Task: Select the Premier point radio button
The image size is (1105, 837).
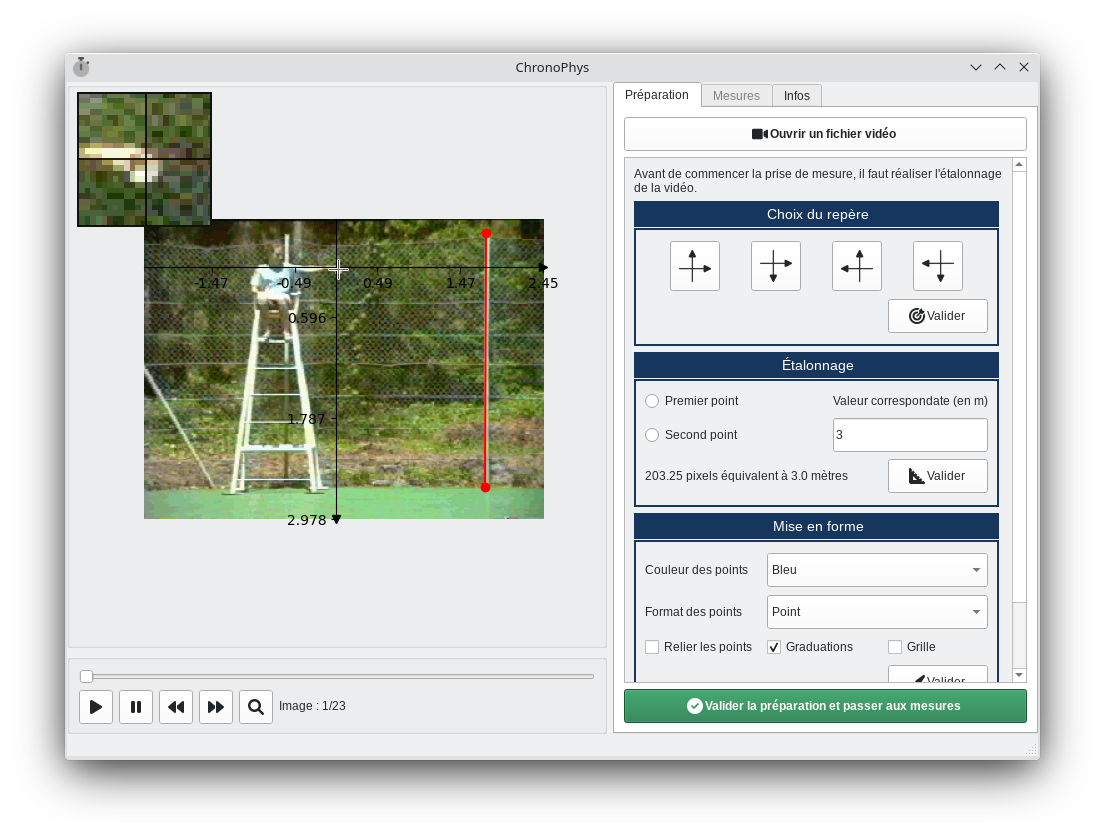Action: pyautogui.click(x=653, y=401)
